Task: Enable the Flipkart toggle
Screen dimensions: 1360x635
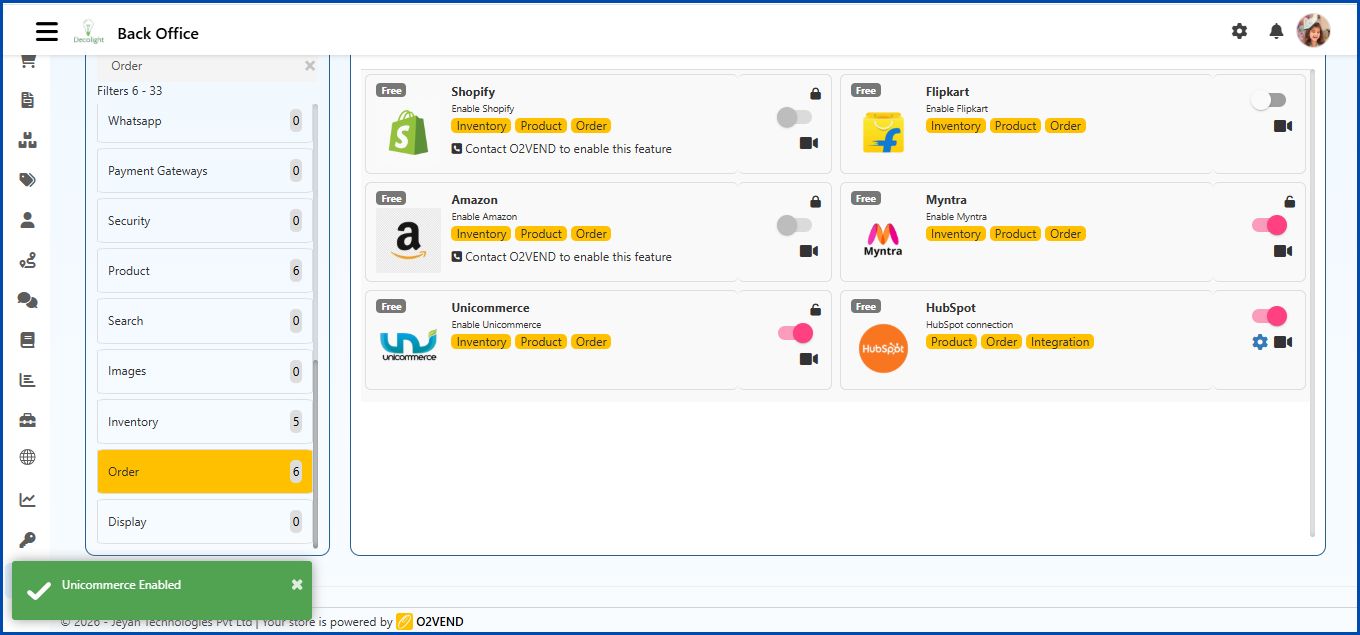Action: point(1269,99)
